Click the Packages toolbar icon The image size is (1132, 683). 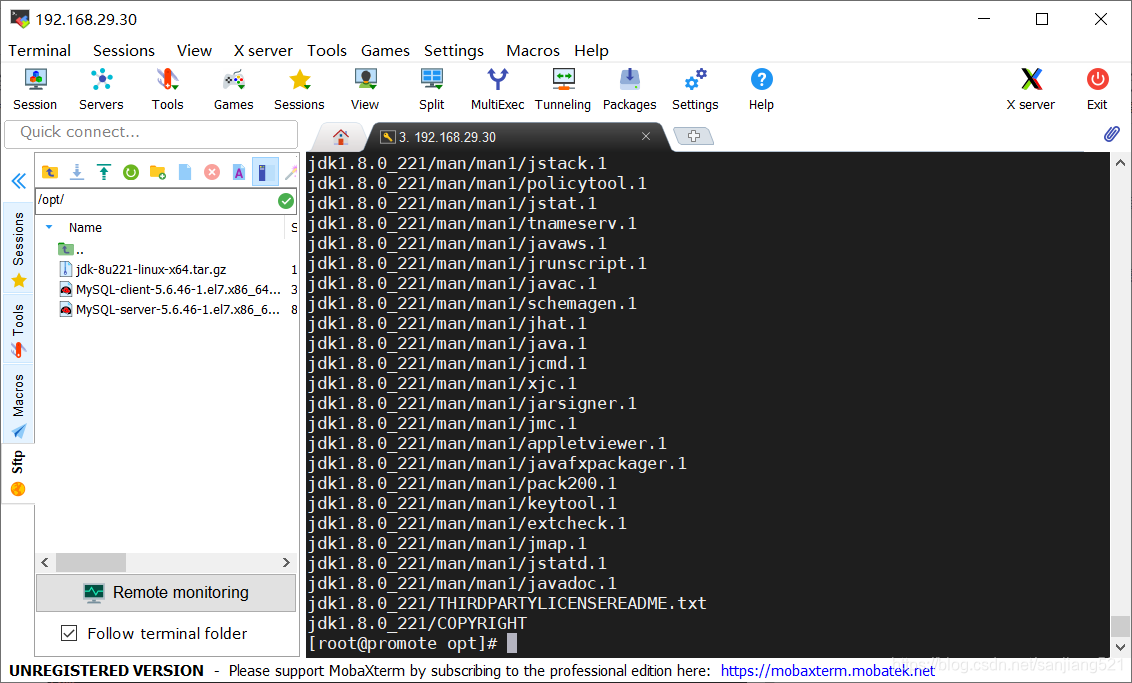630,89
